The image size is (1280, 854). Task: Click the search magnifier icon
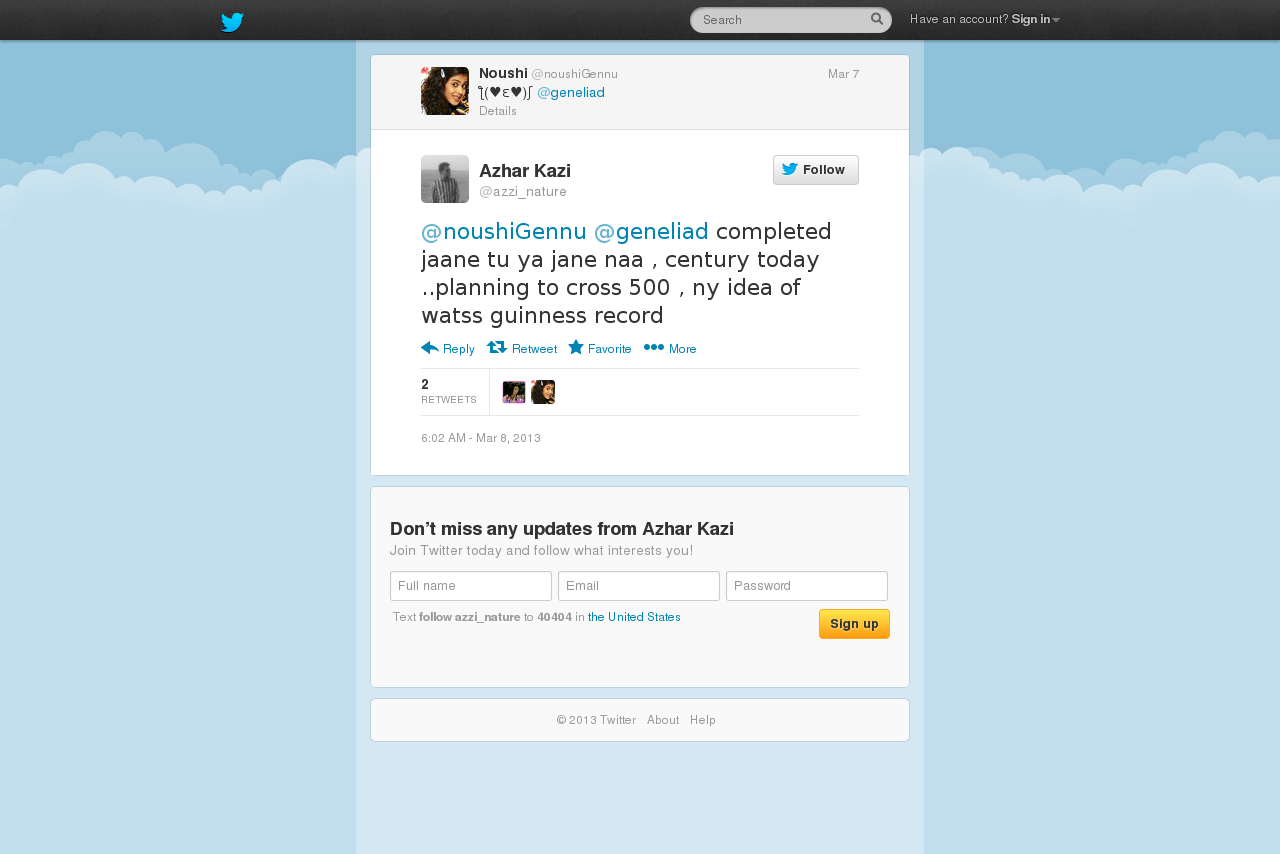tap(877, 19)
